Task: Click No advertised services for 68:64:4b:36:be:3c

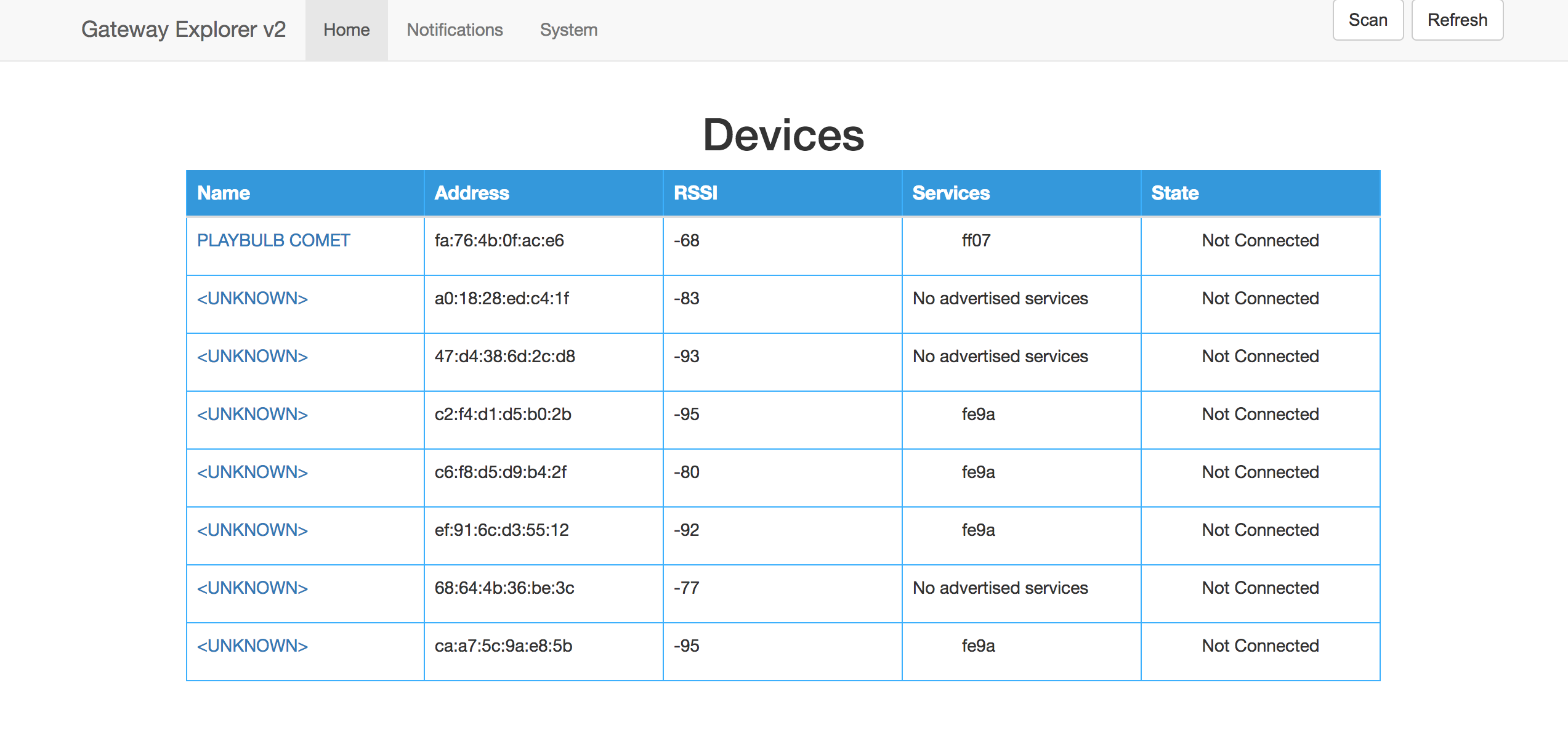Action: [1001, 588]
